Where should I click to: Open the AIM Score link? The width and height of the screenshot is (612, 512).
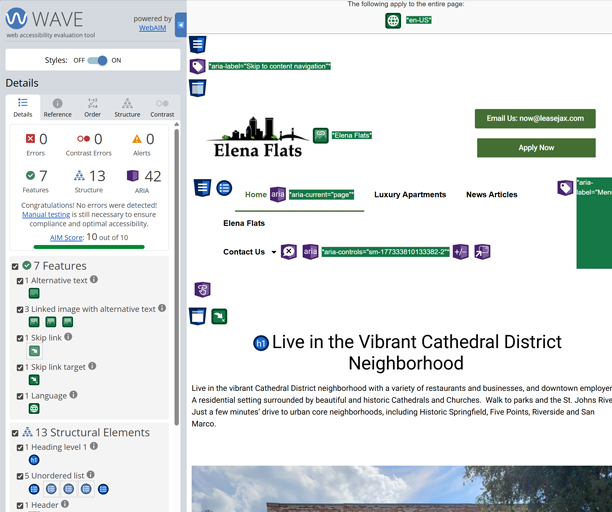[66, 237]
